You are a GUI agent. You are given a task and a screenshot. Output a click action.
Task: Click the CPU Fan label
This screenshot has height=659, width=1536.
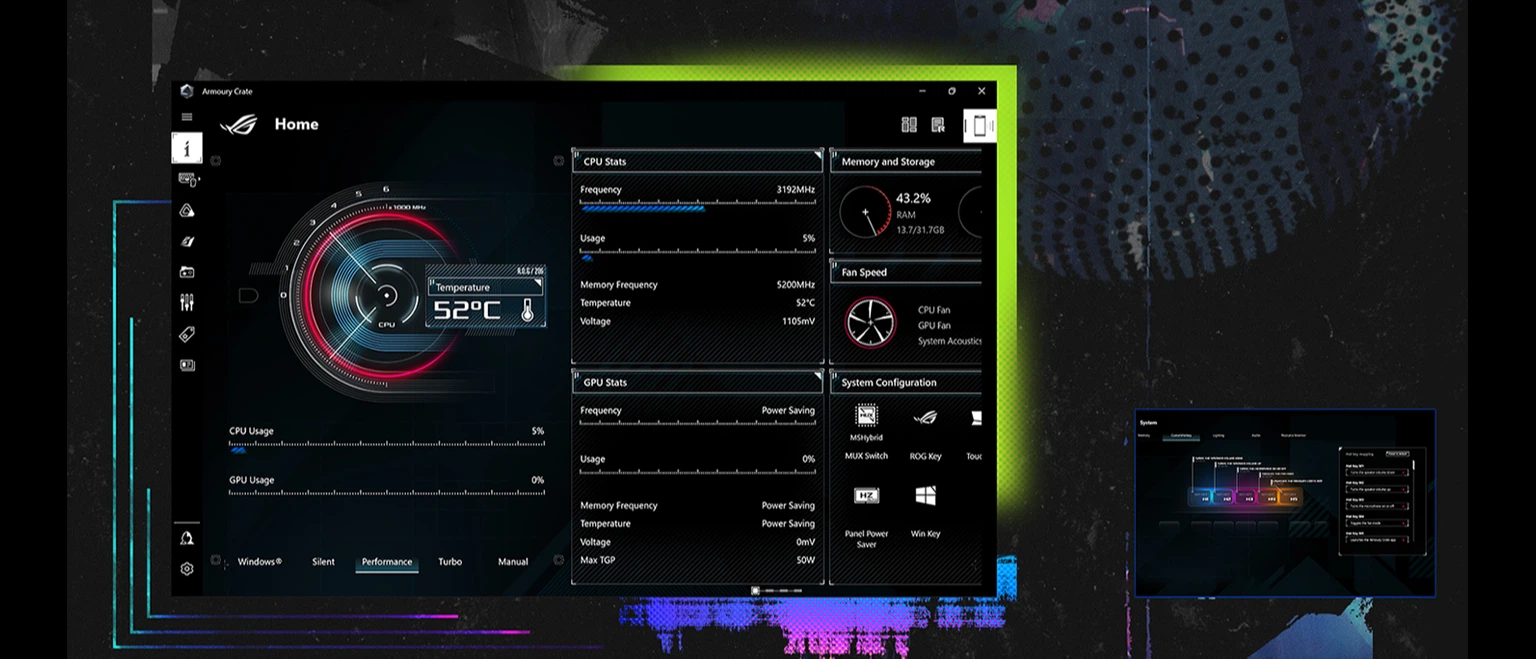coord(934,310)
